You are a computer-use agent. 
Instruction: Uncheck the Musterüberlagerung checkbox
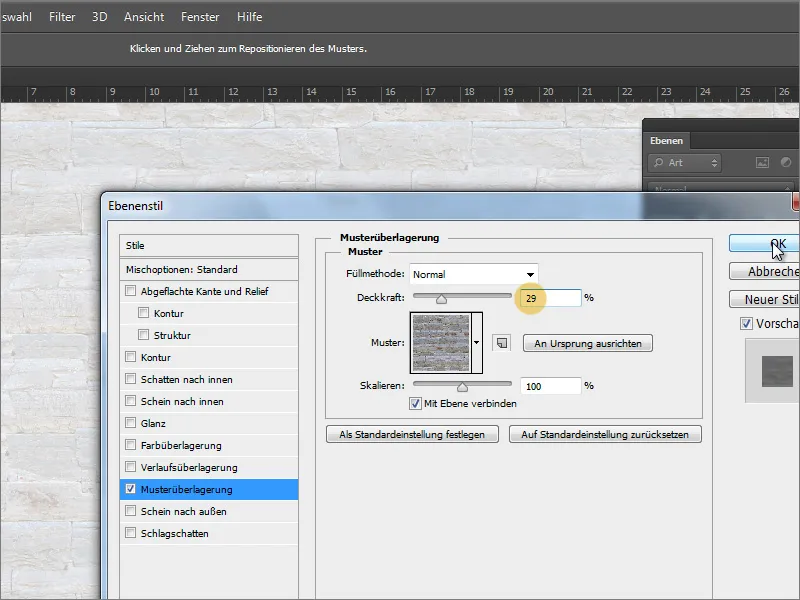click(x=131, y=489)
